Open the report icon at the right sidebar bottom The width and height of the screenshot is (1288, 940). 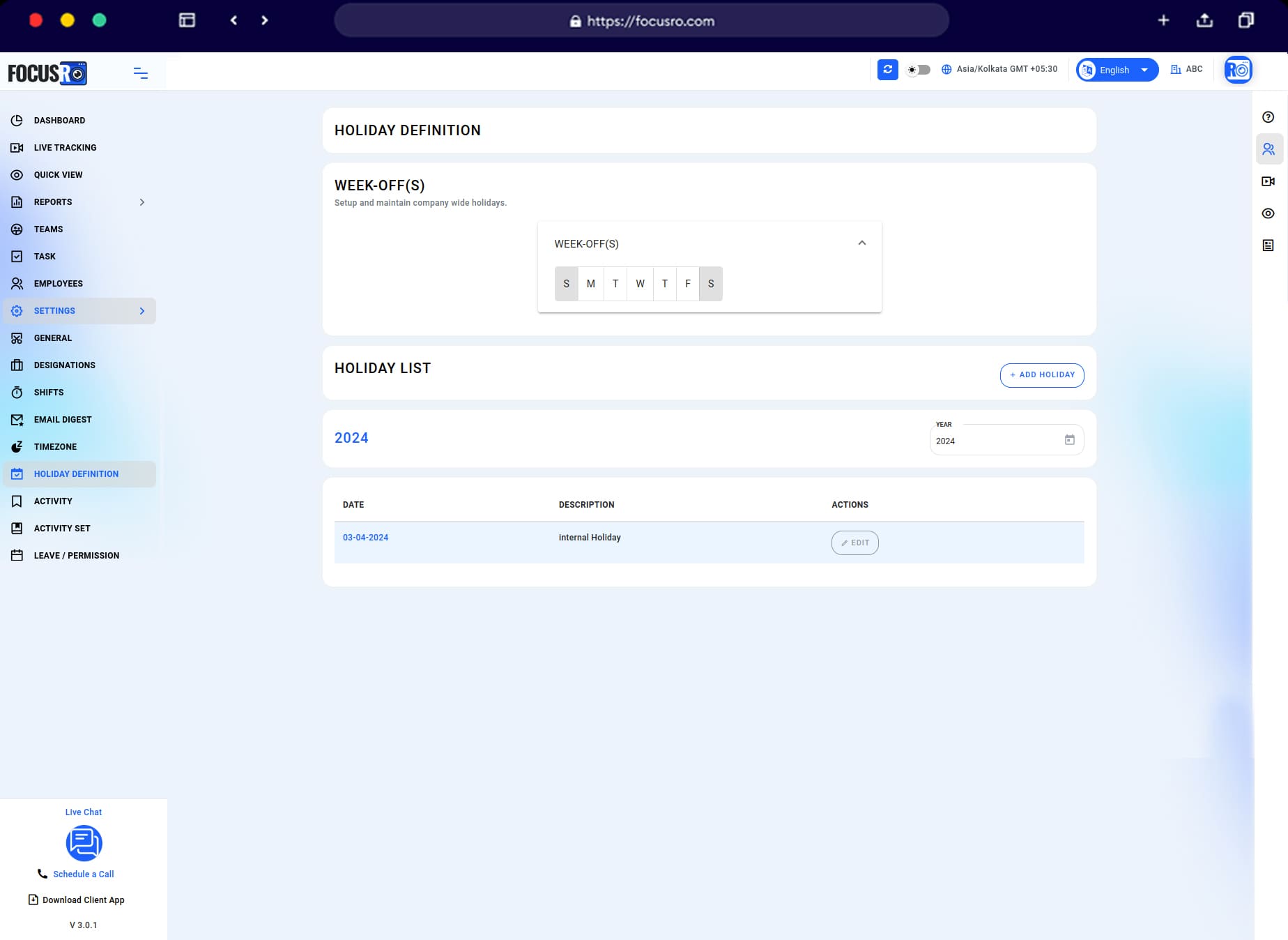pyautogui.click(x=1268, y=245)
